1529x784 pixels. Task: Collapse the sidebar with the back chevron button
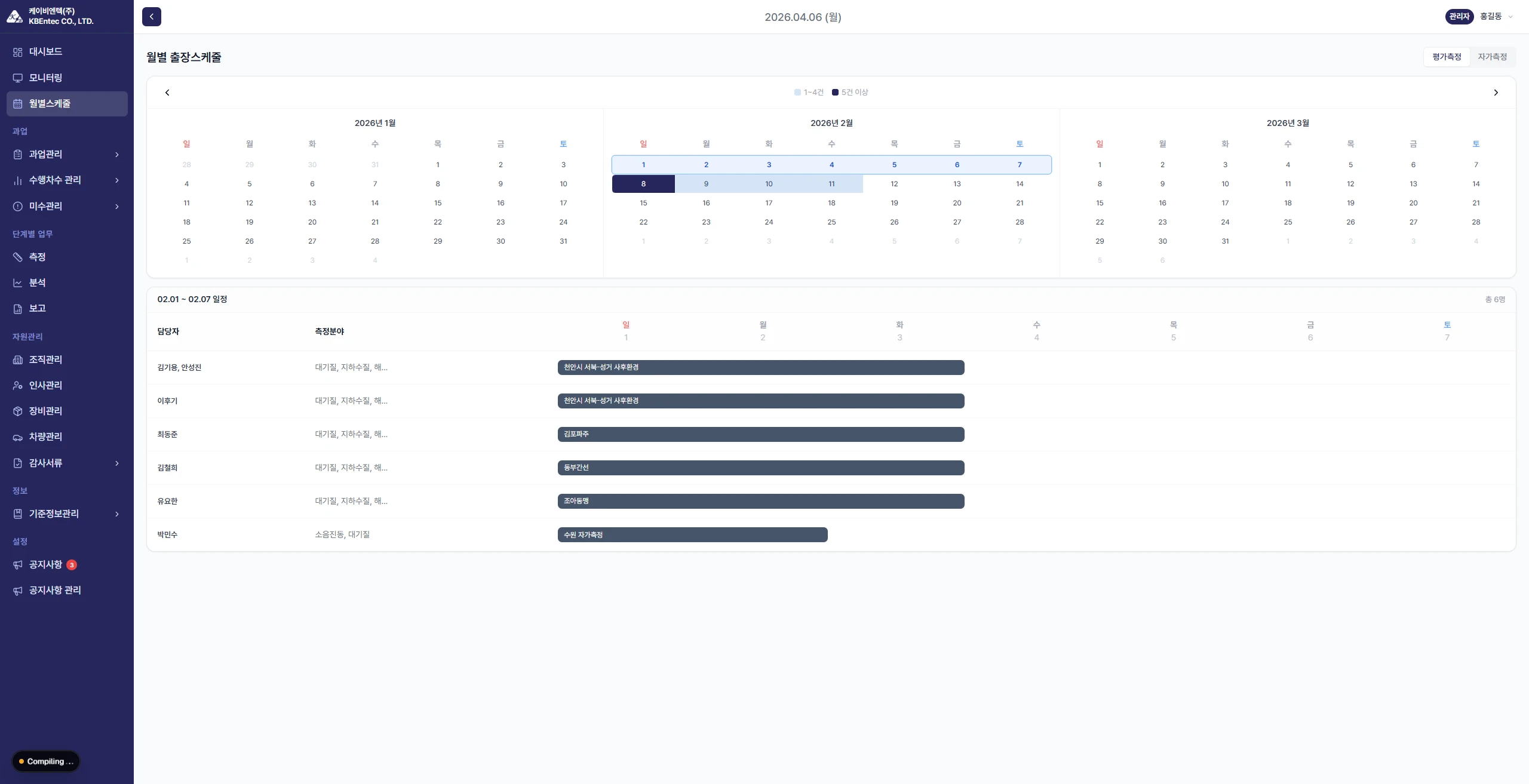tap(152, 17)
